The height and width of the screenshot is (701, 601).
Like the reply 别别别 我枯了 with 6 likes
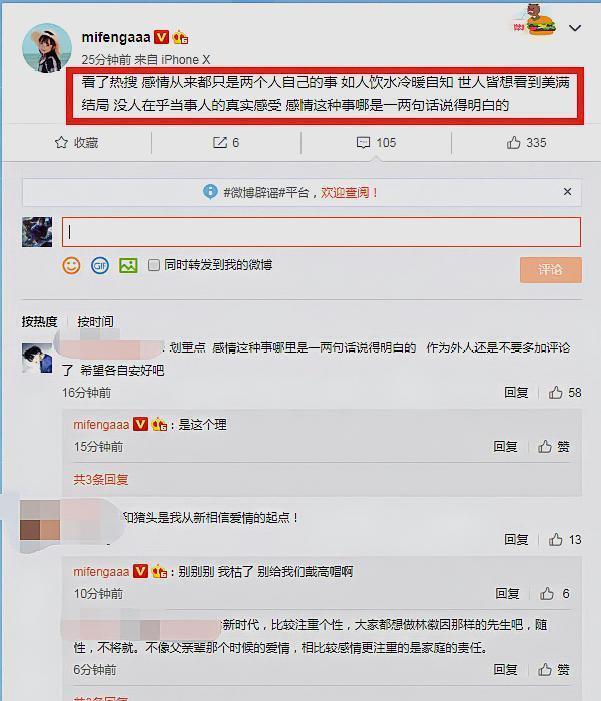pyautogui.click(x=546, y=593)
